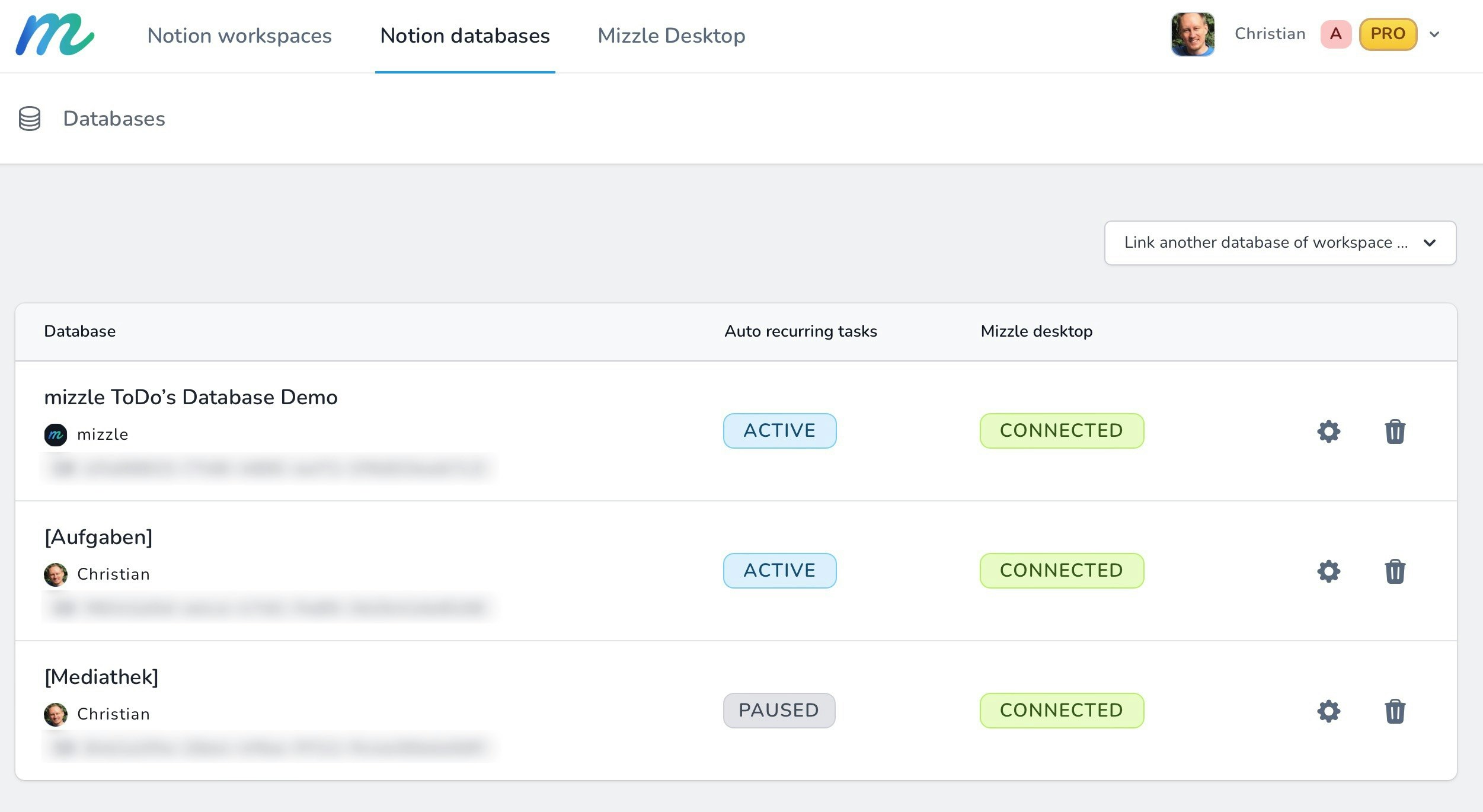1483x812 pixels.
Task: Delete [Aufgaben] using the trash icon
Action: pyautogui.click(x=1395, y=571)
